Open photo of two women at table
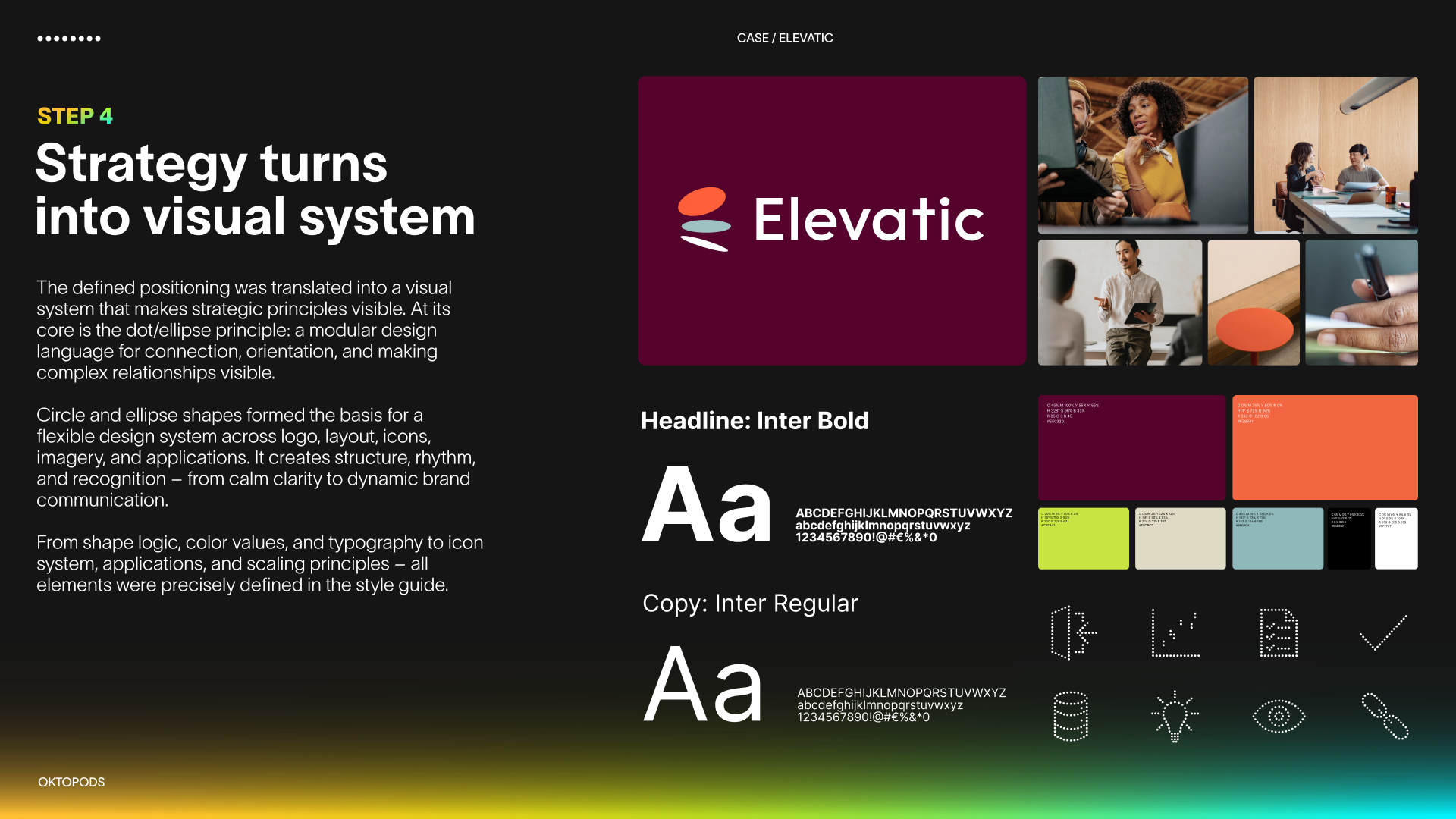This screenshot has width=1456, height=819. 1335,155
